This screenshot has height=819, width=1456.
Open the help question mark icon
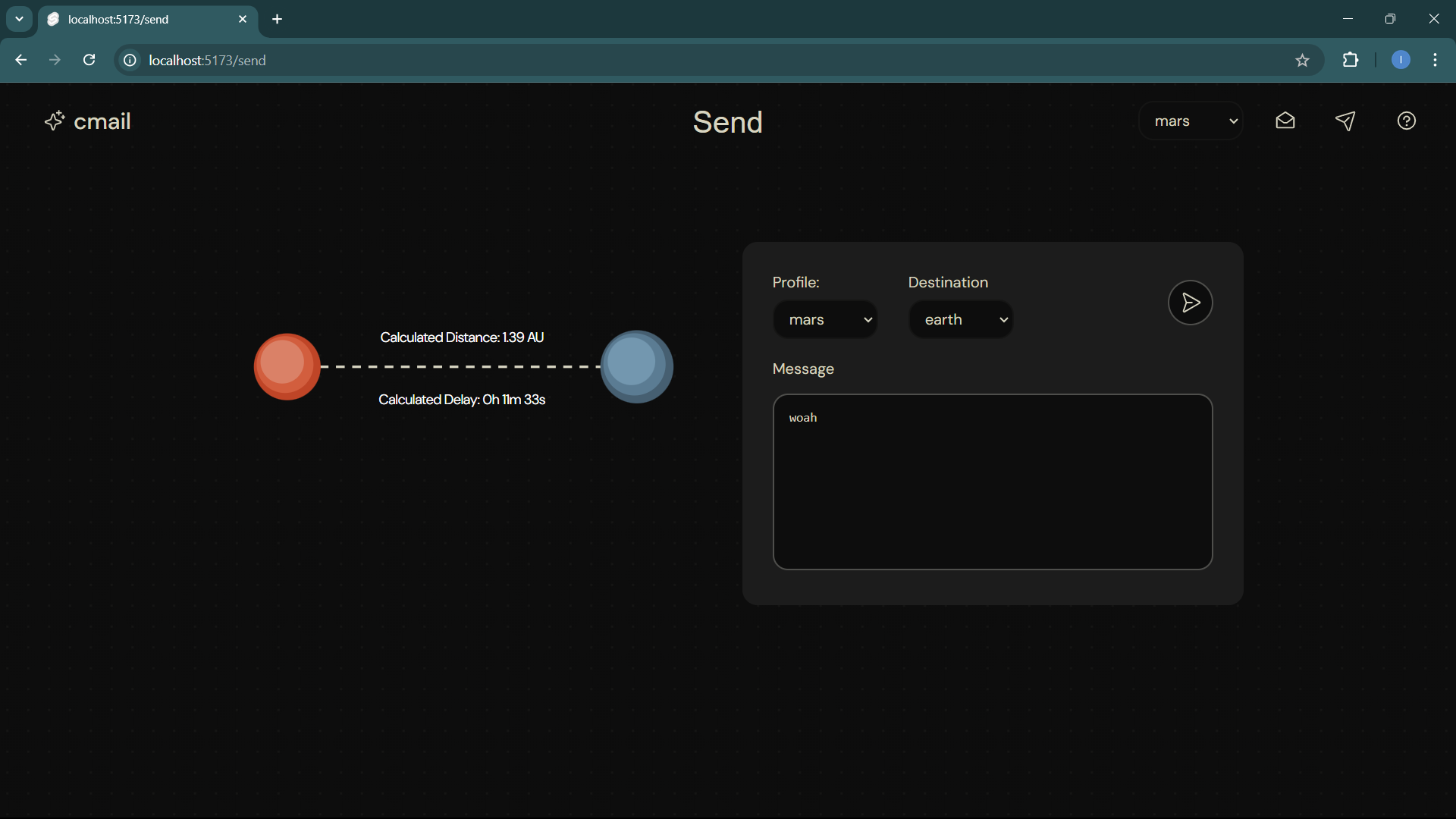(x=1407, y=121)
